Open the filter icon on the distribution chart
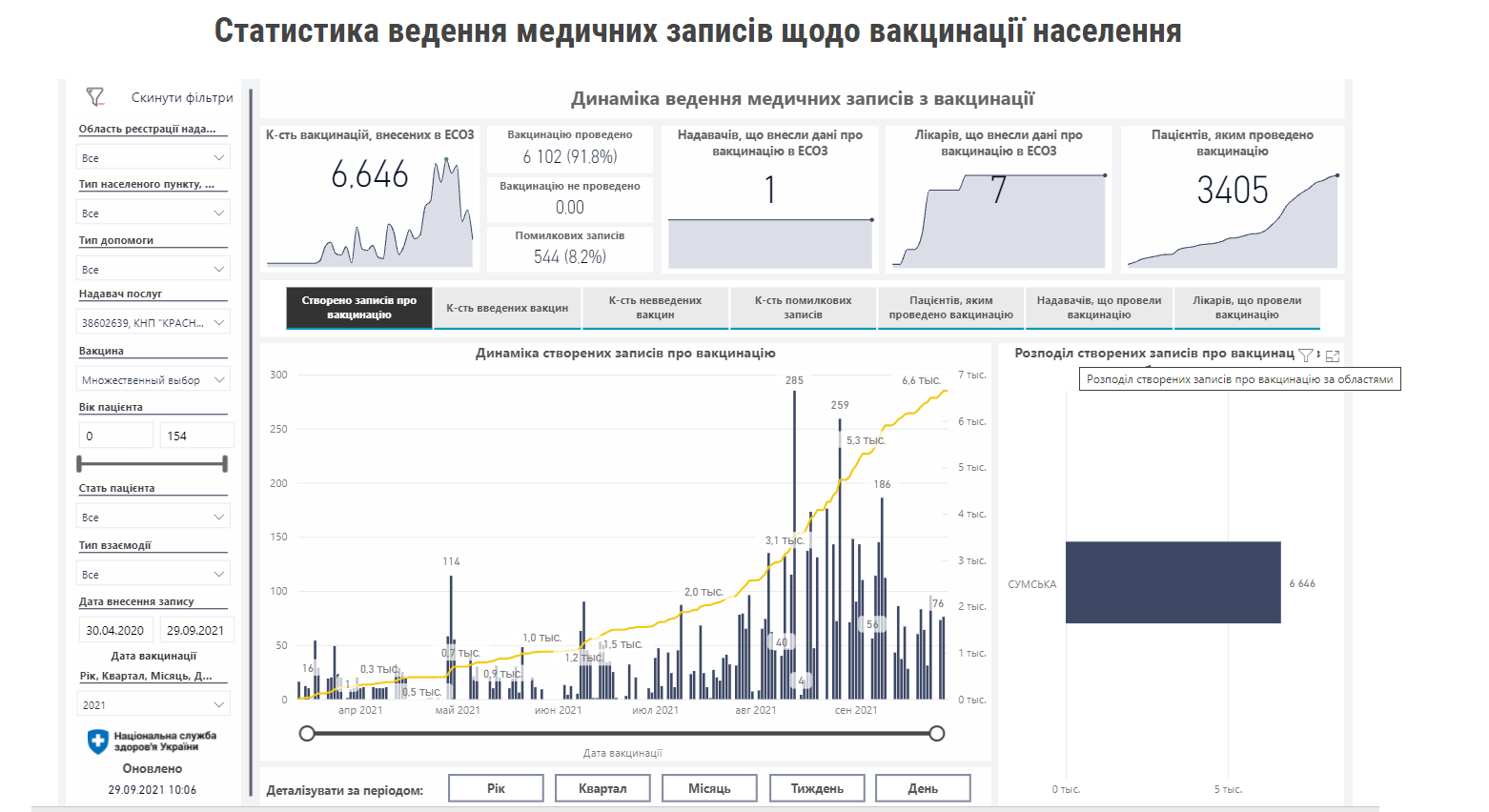 [1306, 355]
